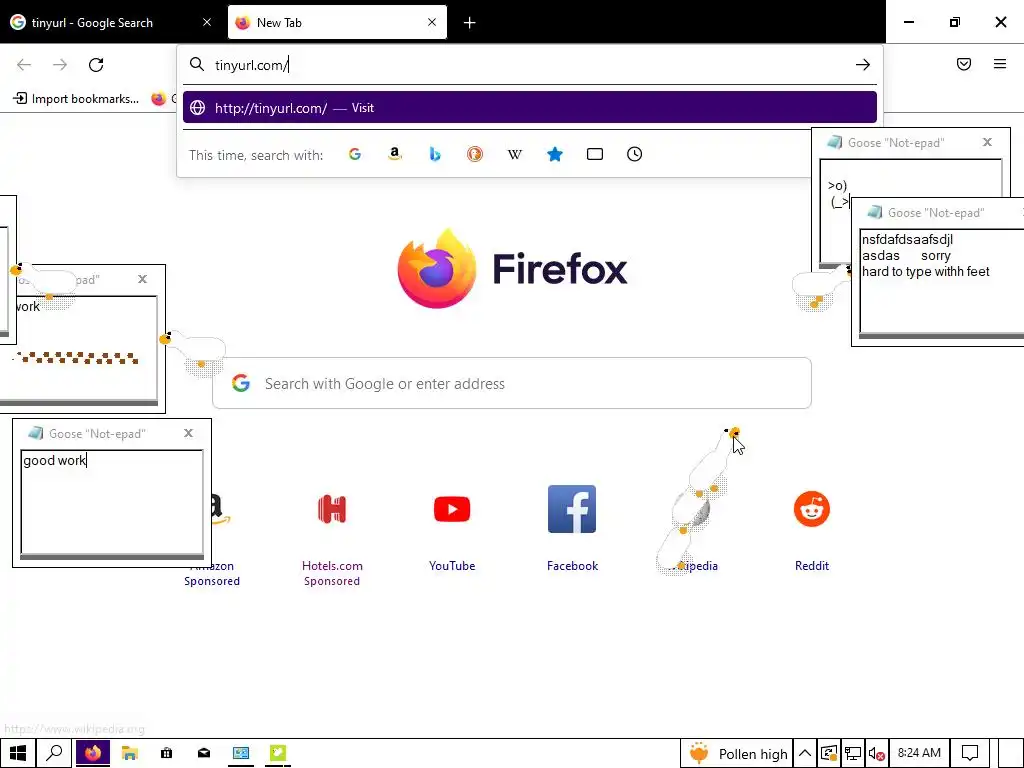Click the network tray icon
Viewport: 1024px width, 768px height.
pos(852,754)
